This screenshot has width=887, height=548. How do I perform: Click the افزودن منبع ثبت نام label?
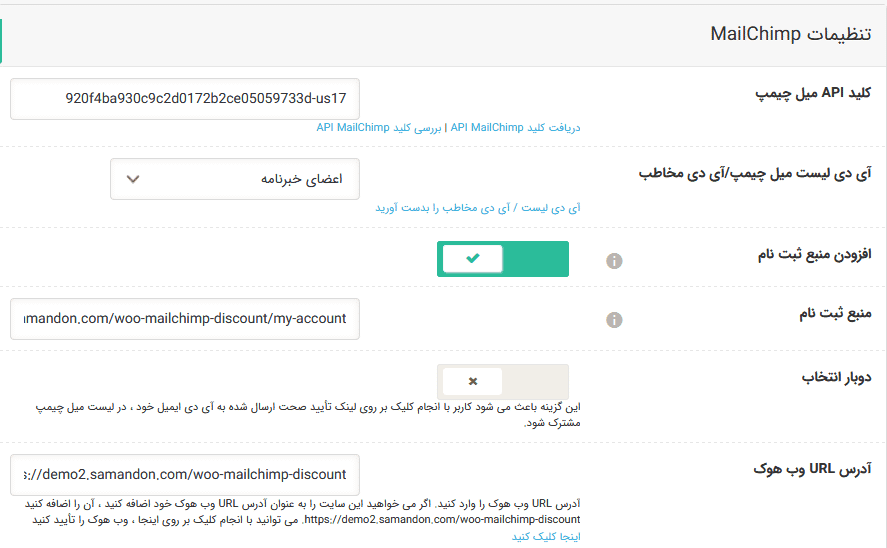tap(814, 254)
